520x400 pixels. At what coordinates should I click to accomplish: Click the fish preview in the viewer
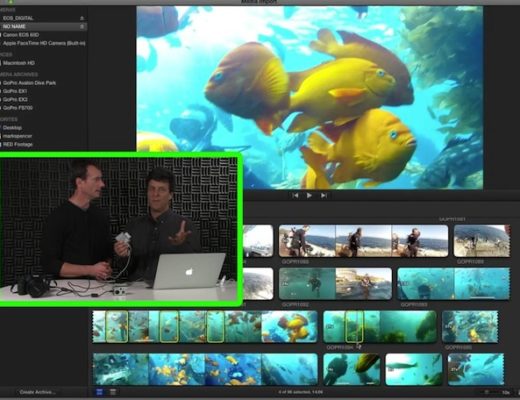click(310, 97)
